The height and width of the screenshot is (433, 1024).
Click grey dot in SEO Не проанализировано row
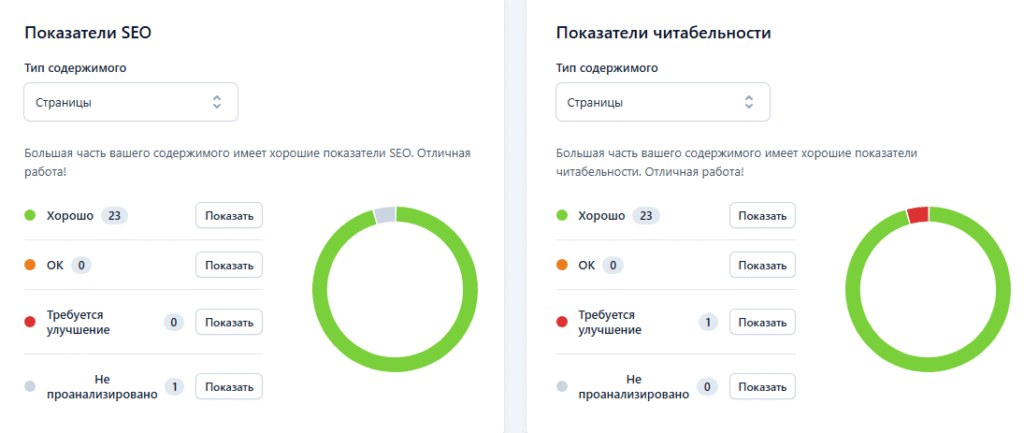(30, 386)
